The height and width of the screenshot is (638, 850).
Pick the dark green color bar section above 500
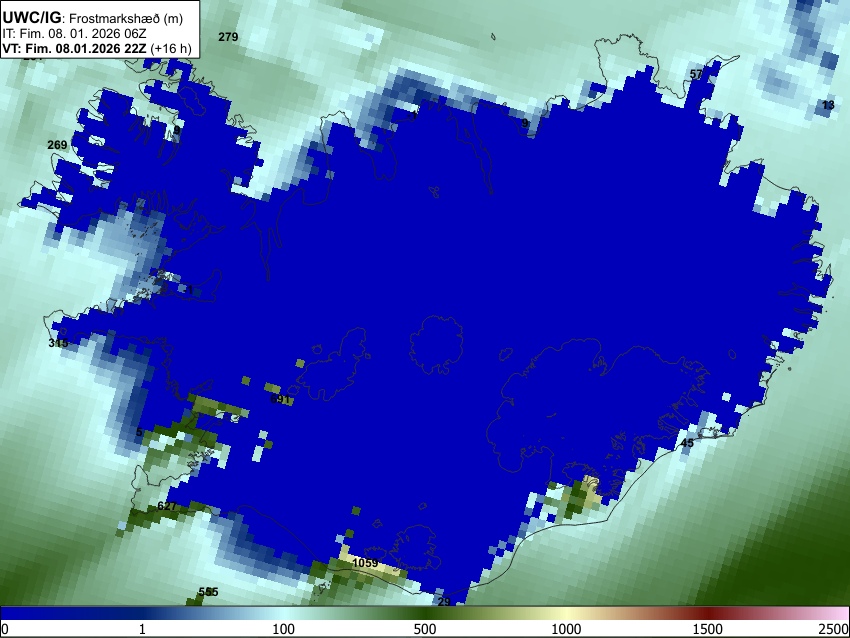tap(424, 613)
